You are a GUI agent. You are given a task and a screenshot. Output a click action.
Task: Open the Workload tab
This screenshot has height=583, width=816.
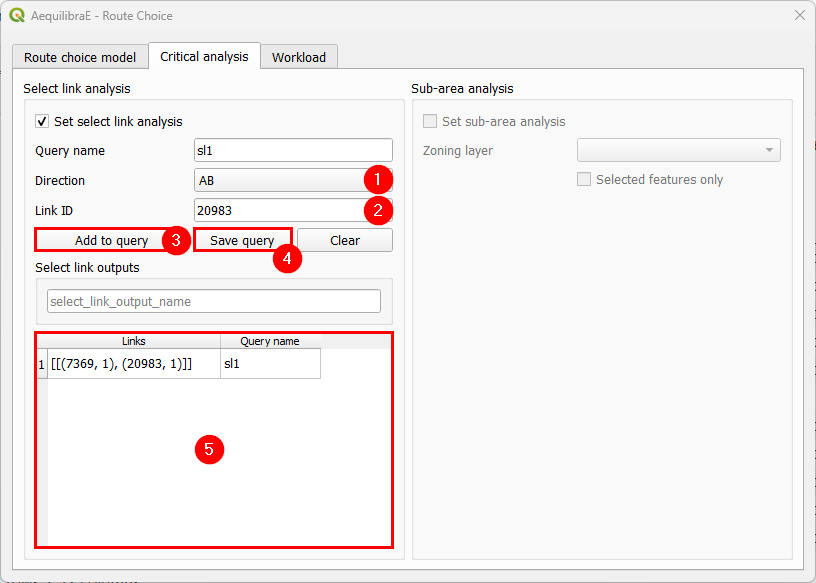[x=299, y=57]
